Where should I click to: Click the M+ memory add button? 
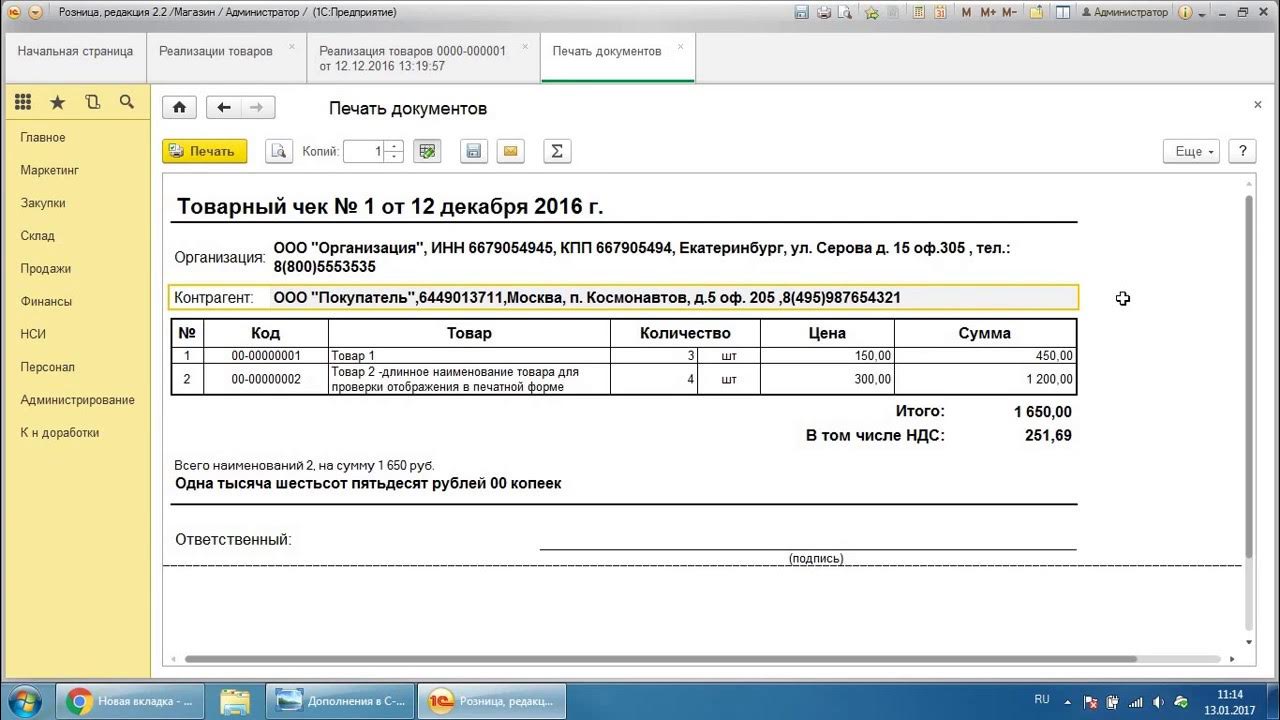click(x=988, y=13)
